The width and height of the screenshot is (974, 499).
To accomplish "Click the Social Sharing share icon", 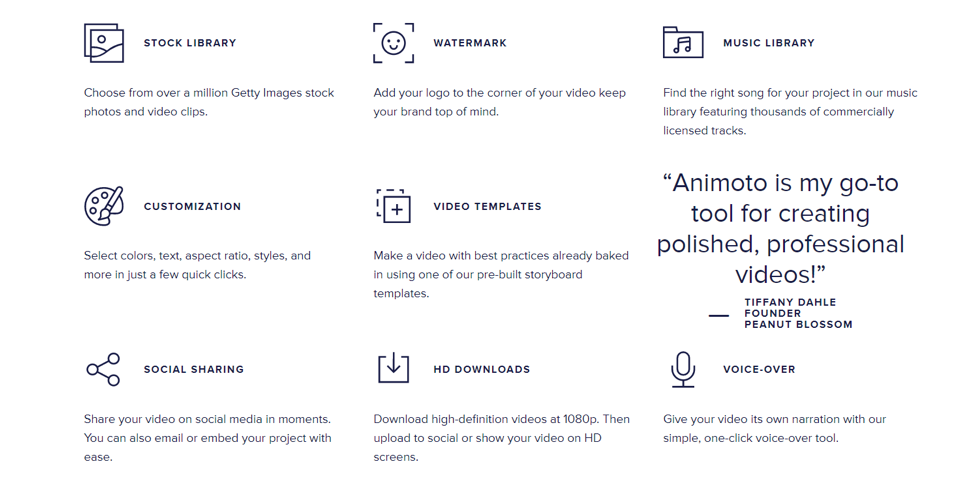I will coord(103,369).
